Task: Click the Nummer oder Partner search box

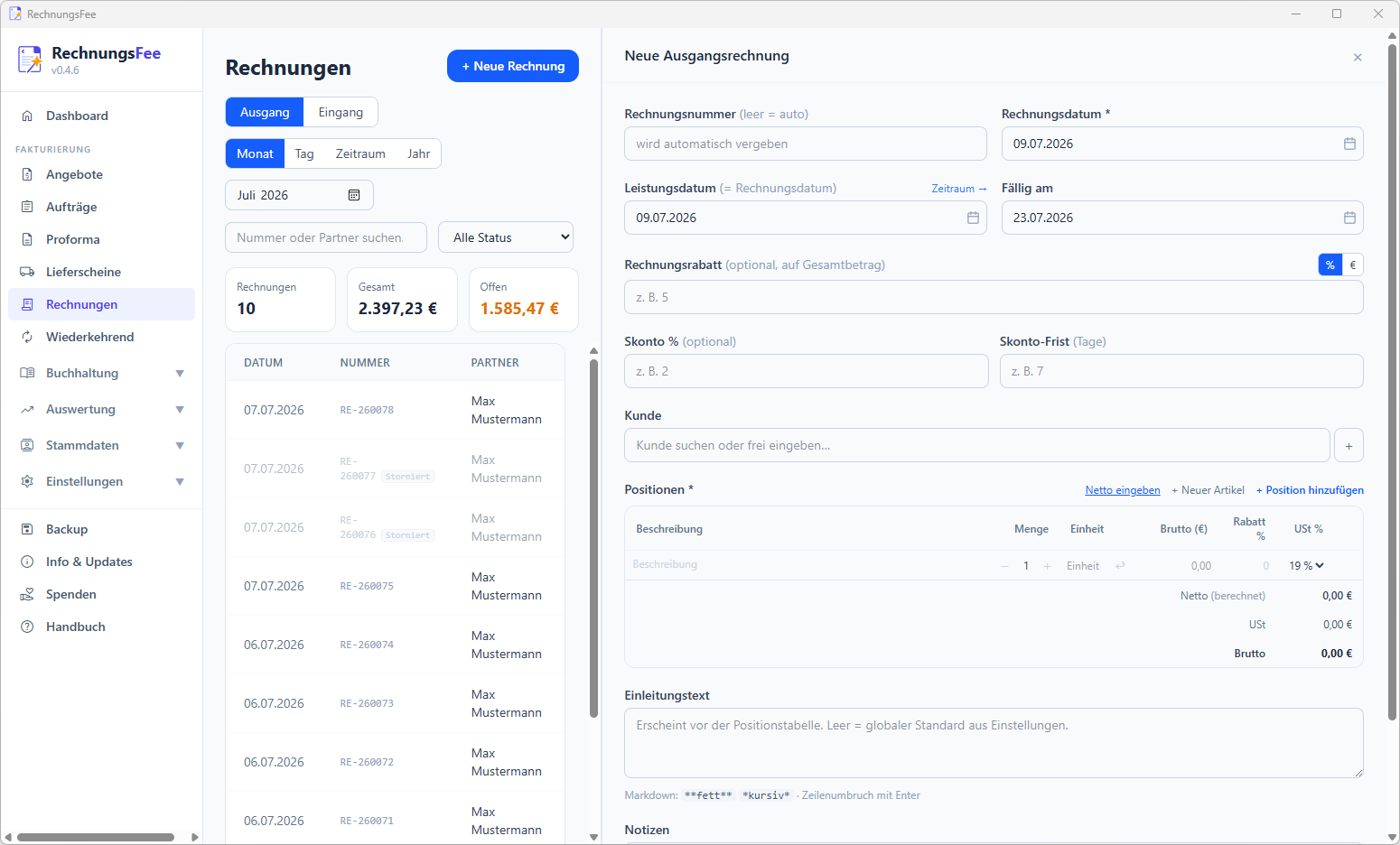Action: click(326, 237)
